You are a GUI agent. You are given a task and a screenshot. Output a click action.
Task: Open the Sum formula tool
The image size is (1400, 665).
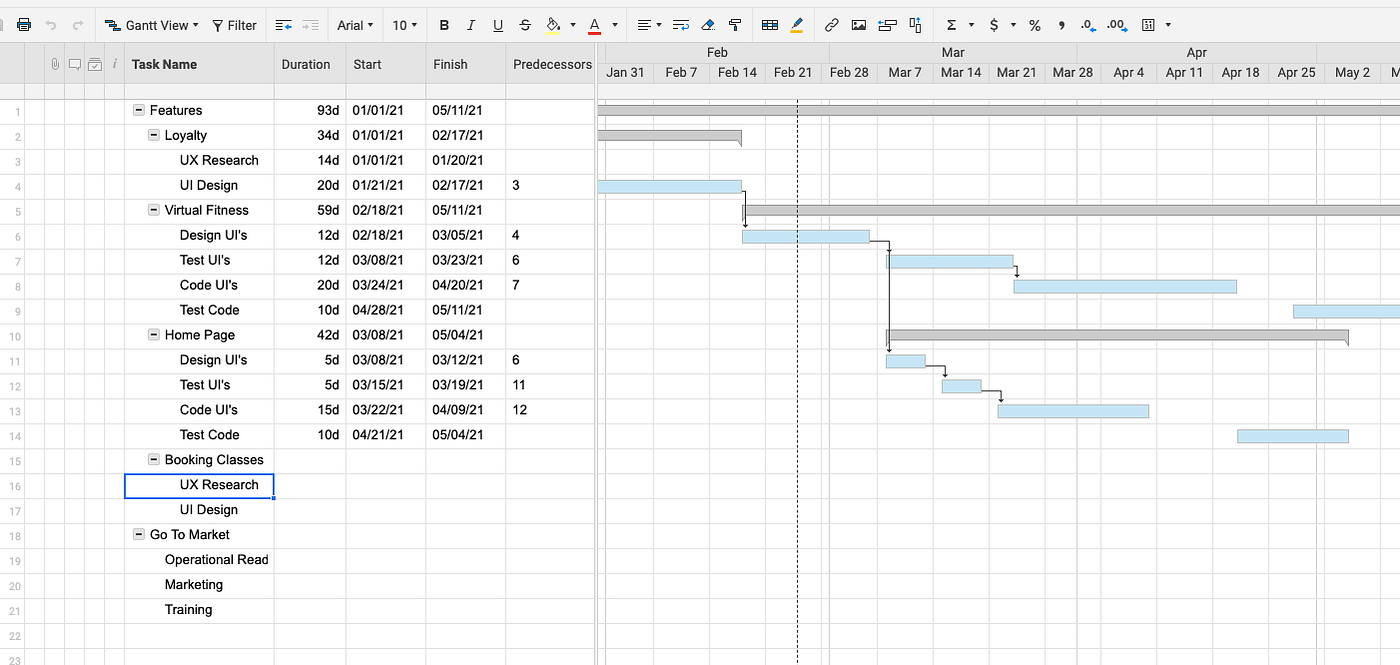[x=954, y=24]
